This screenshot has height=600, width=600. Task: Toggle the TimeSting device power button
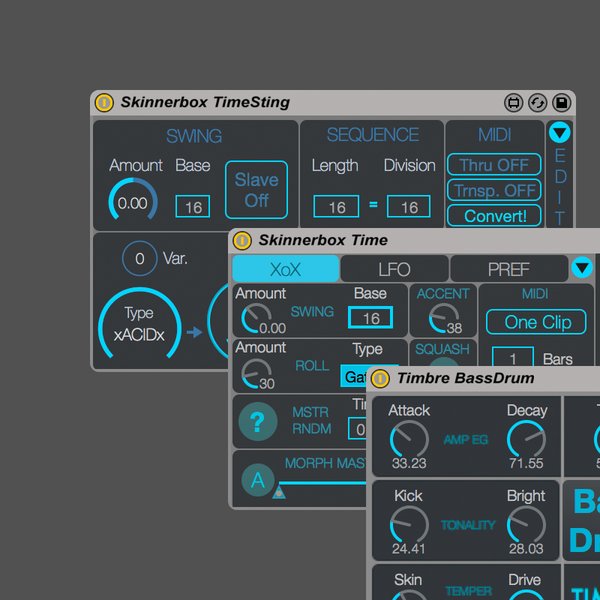pyautogui.click(x=104, y=102)
